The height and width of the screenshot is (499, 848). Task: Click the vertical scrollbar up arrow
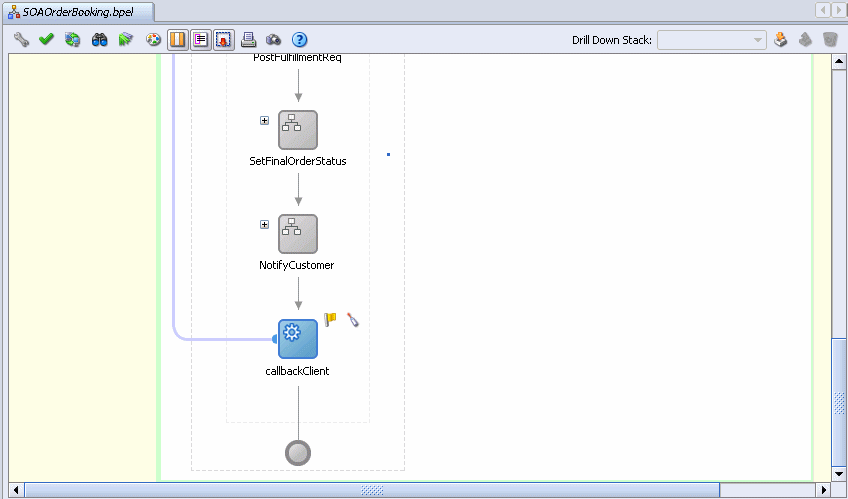(x=839, y=61)
